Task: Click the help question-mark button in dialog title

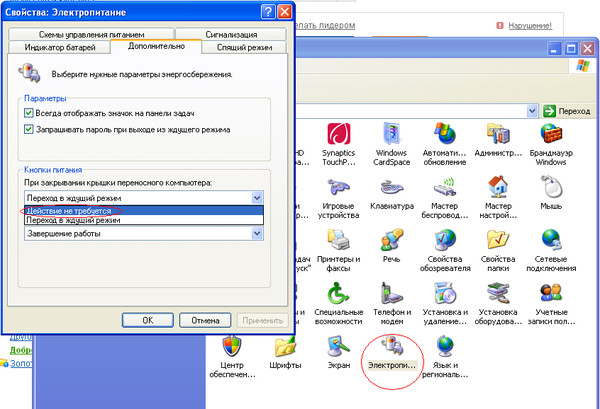Action: tap(268, 12)
